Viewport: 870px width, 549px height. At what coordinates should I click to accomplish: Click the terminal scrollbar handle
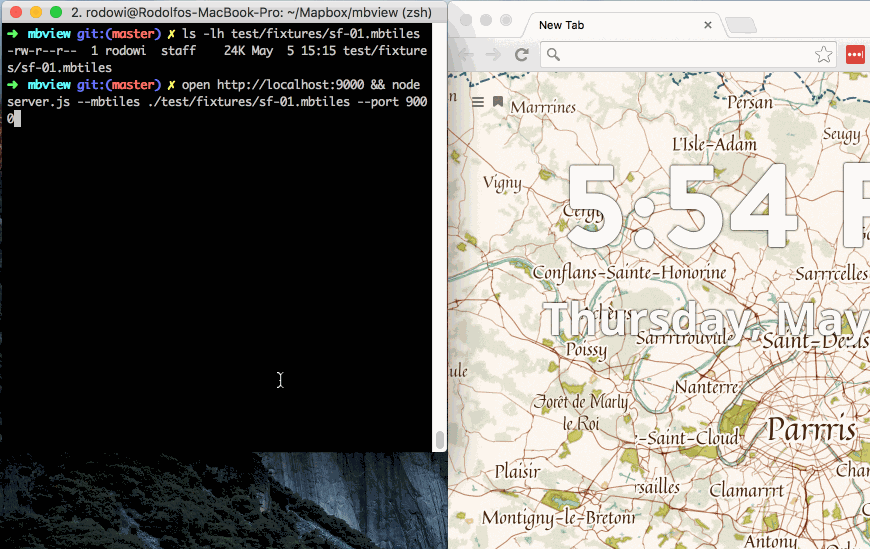[439, 440]
